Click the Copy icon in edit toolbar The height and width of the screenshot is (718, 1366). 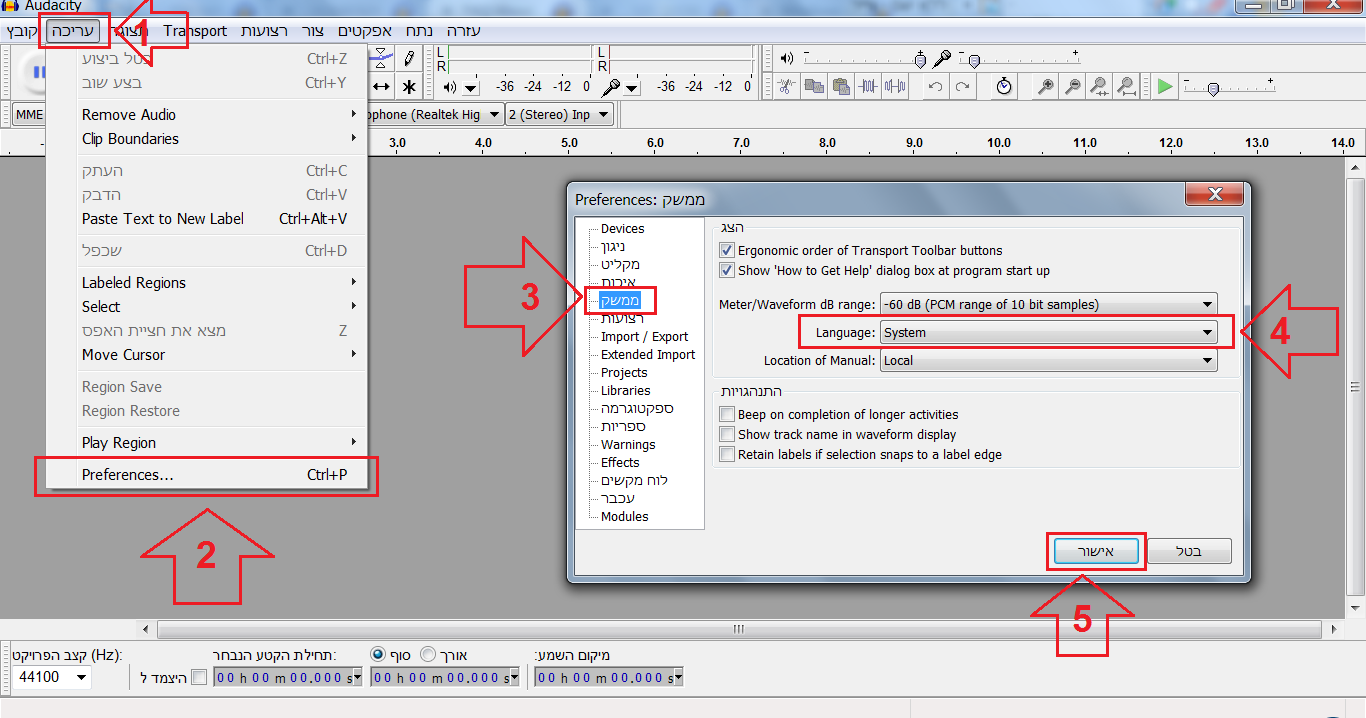pyautogui.click(x=814, y=87)
